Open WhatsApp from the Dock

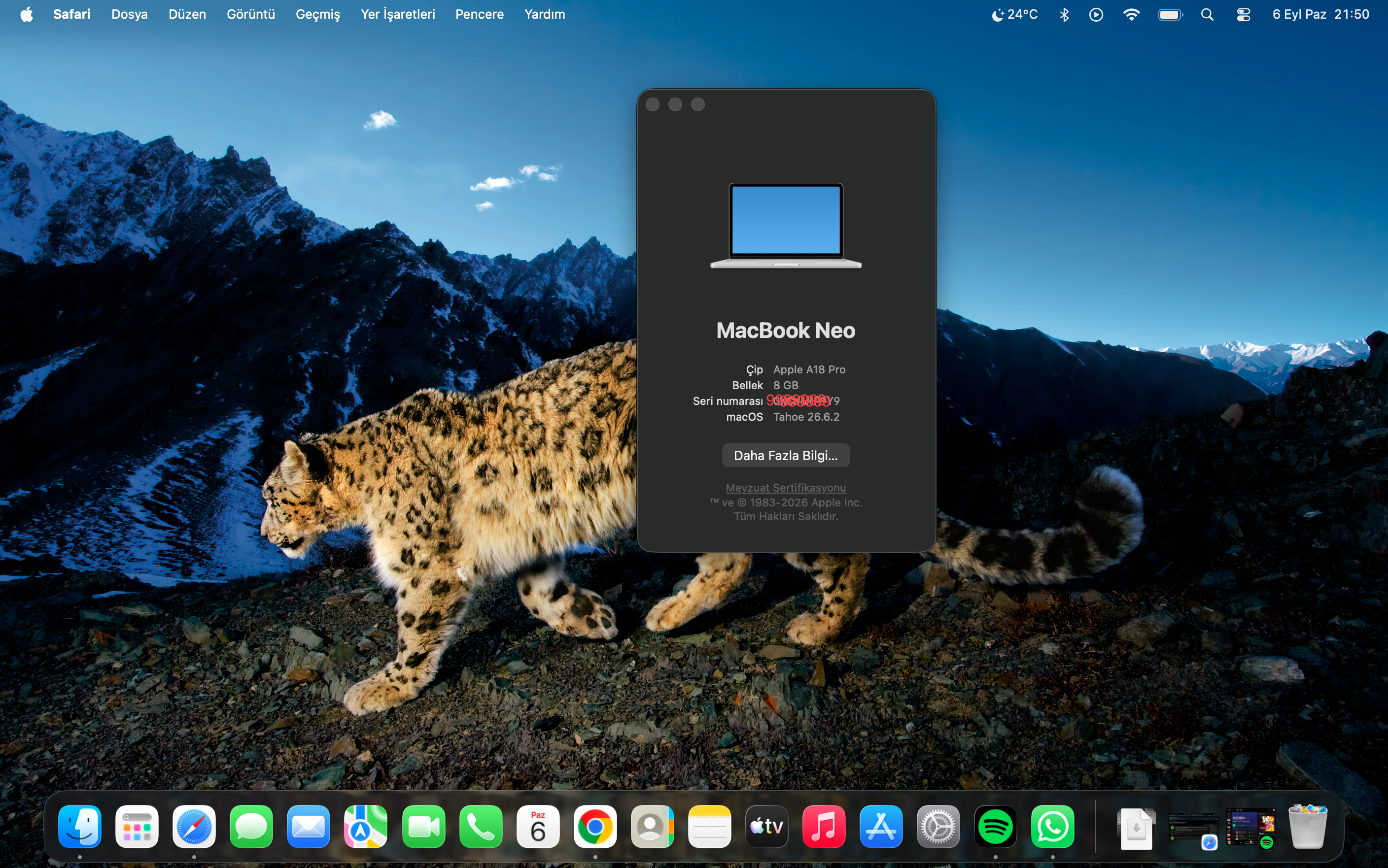[1053, 827]
